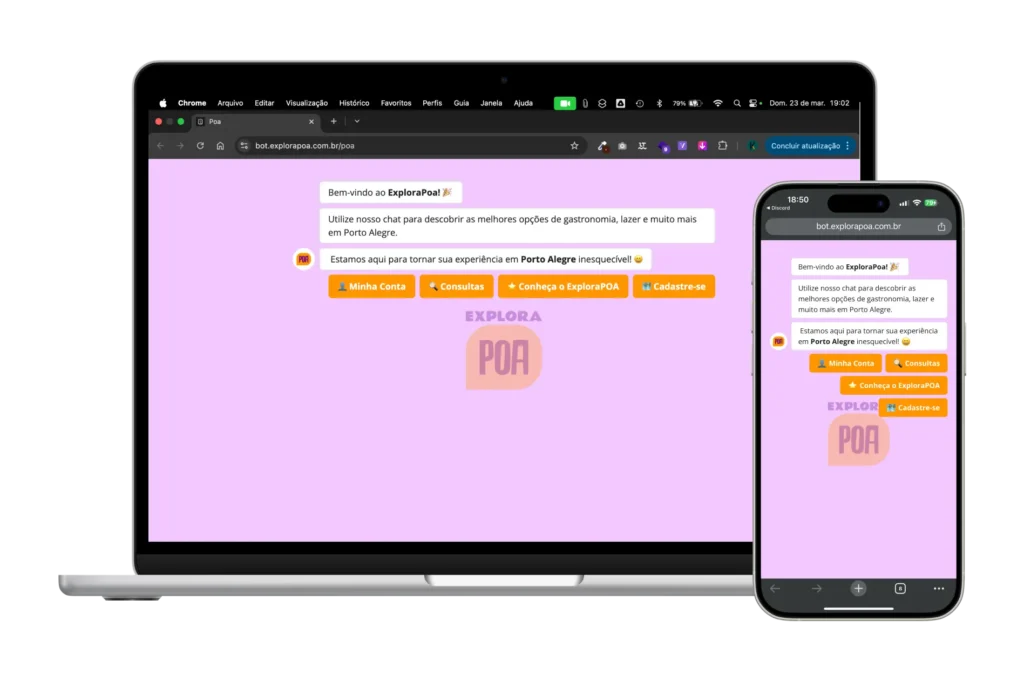Click the POA bot avatar on laptop chat

pos(304,259)
